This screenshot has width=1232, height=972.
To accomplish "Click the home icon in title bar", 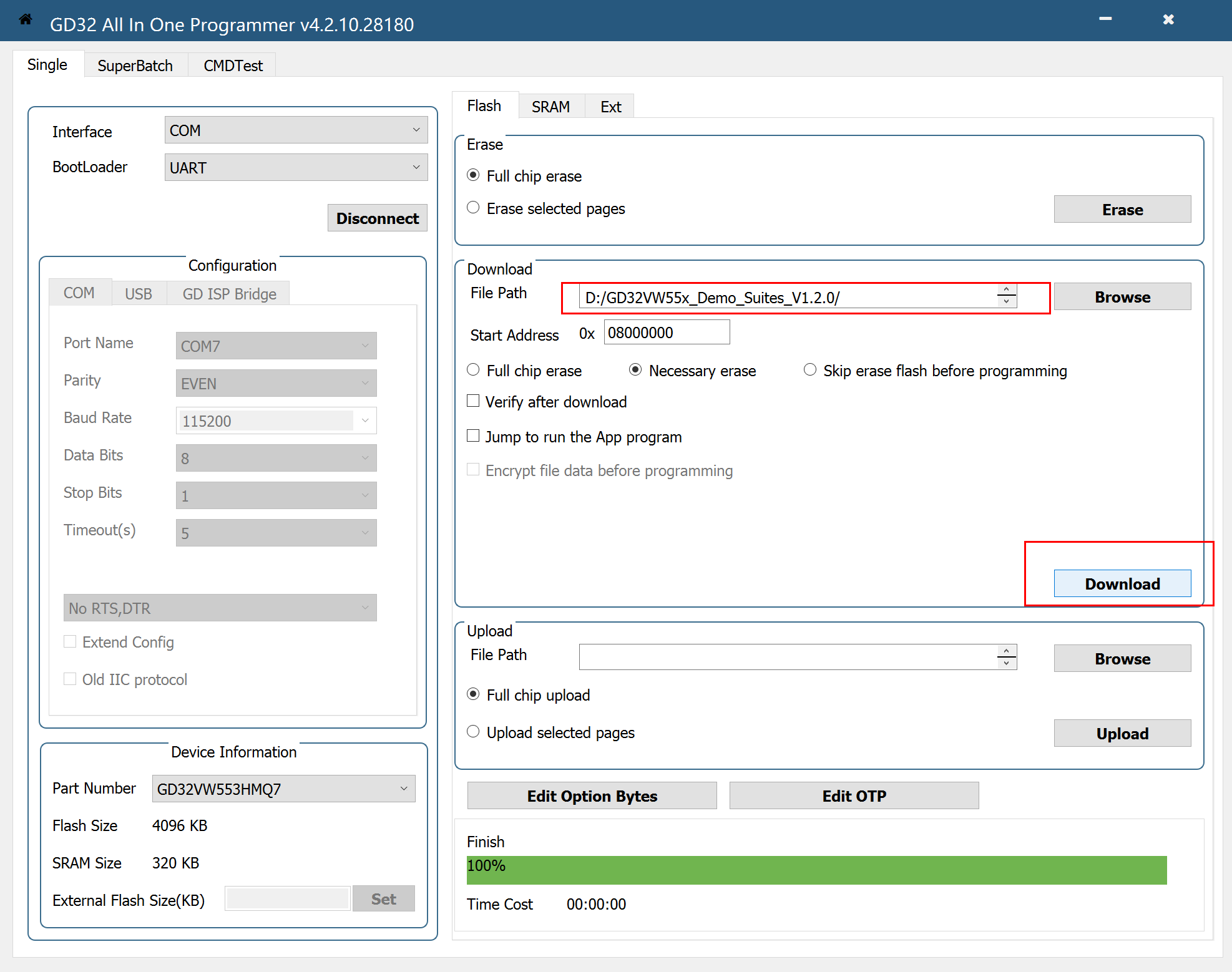I will point(25,20).
